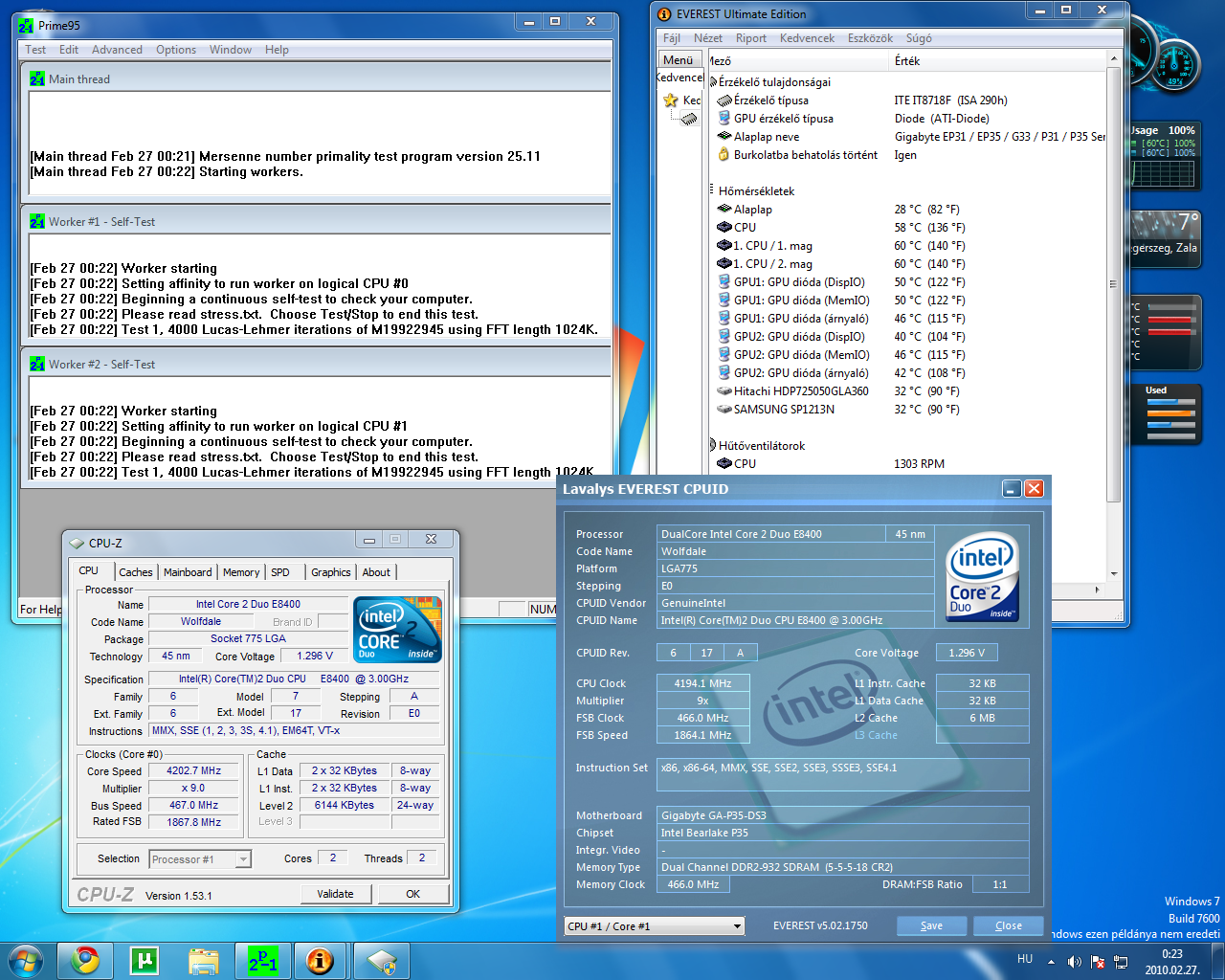Click the CPU fan row icon under Hűtőventilátorok
This screenshot has height=980, width=1225.
(x=724, y=464)
